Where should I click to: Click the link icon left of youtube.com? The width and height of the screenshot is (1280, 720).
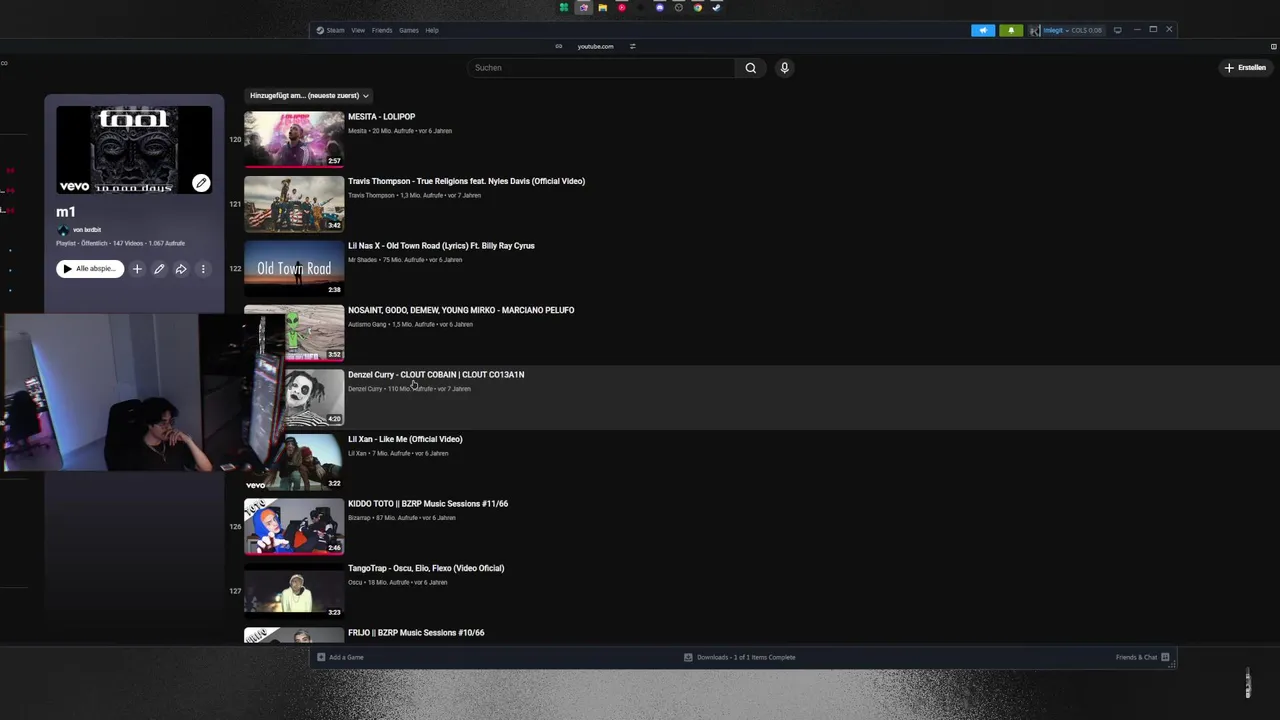(x=559, y=46)
